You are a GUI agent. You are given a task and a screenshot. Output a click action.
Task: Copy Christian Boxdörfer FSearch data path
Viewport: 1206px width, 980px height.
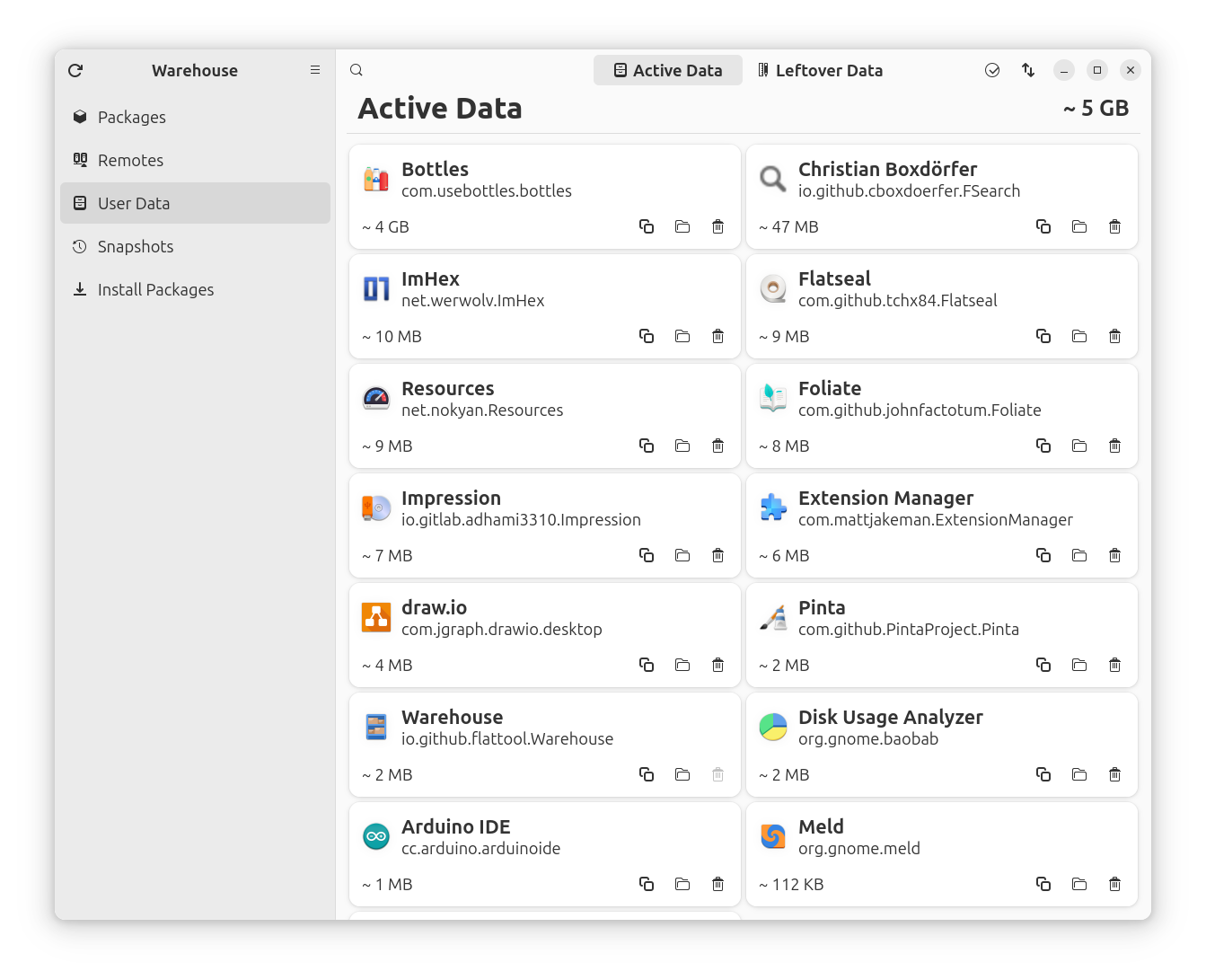(1043, 226)
